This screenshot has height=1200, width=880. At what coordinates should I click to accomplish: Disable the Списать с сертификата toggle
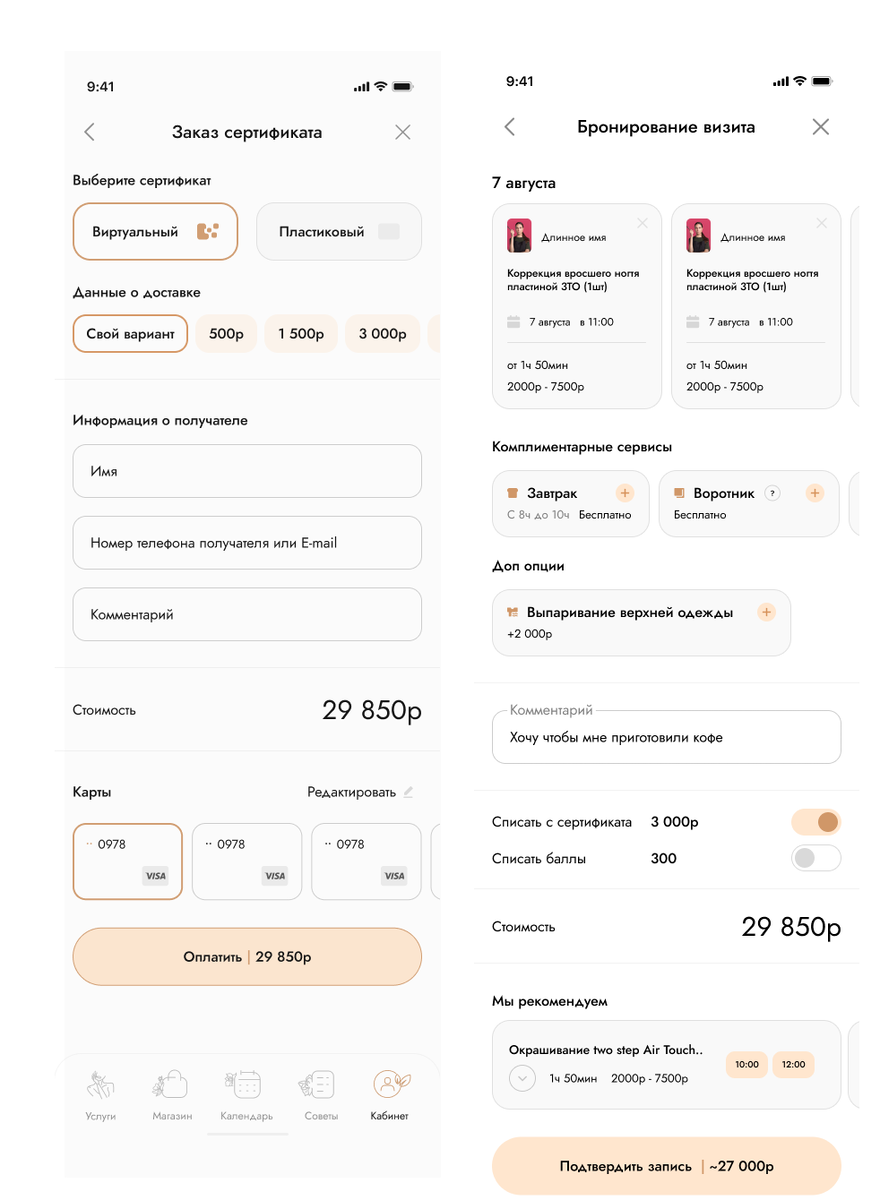point(816,822)
